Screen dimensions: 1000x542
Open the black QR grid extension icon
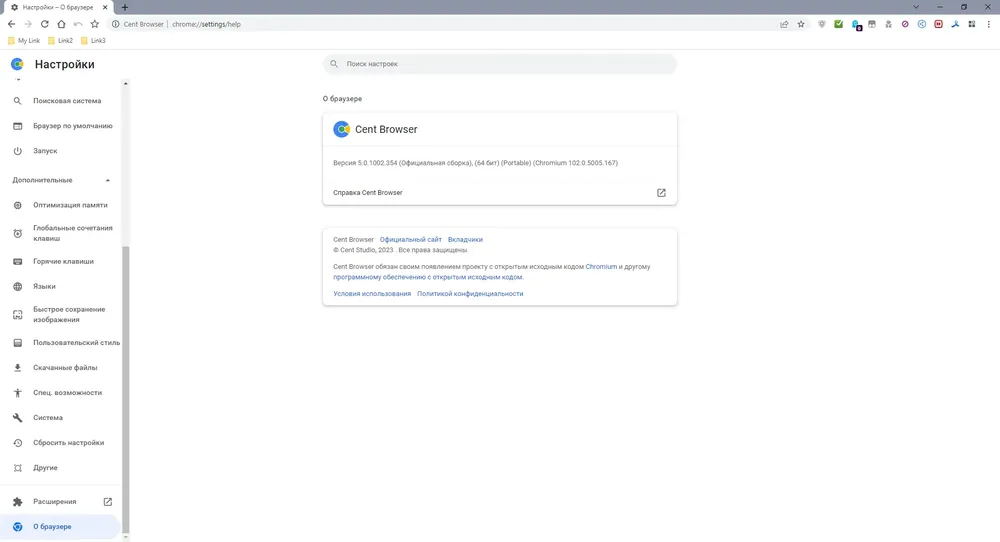[x=972, y=24]
